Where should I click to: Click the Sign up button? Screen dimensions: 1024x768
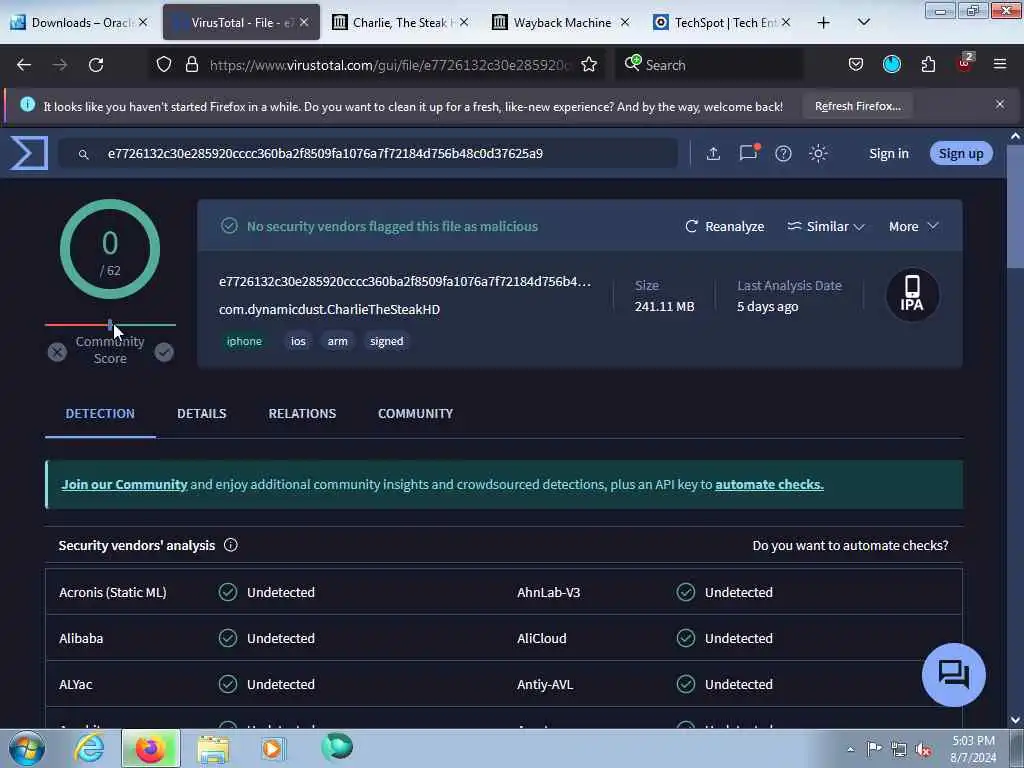click(x=961, y=153)
